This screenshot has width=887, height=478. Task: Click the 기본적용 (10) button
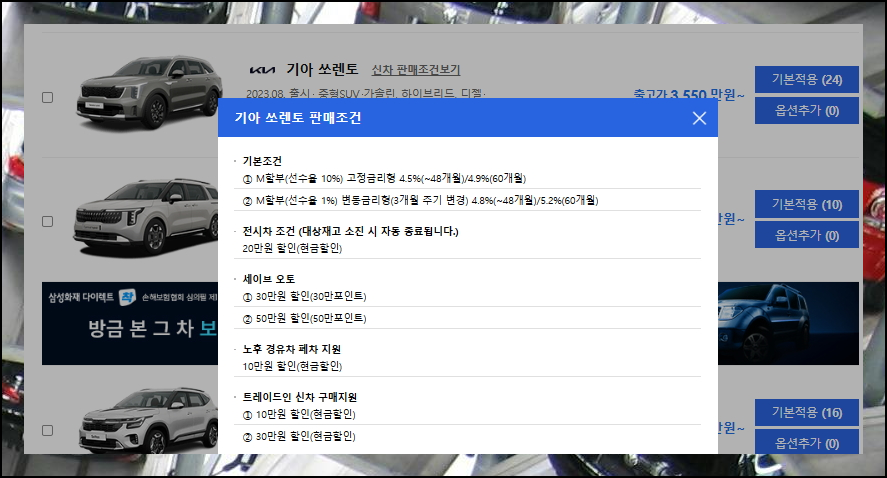coord(807,204)
